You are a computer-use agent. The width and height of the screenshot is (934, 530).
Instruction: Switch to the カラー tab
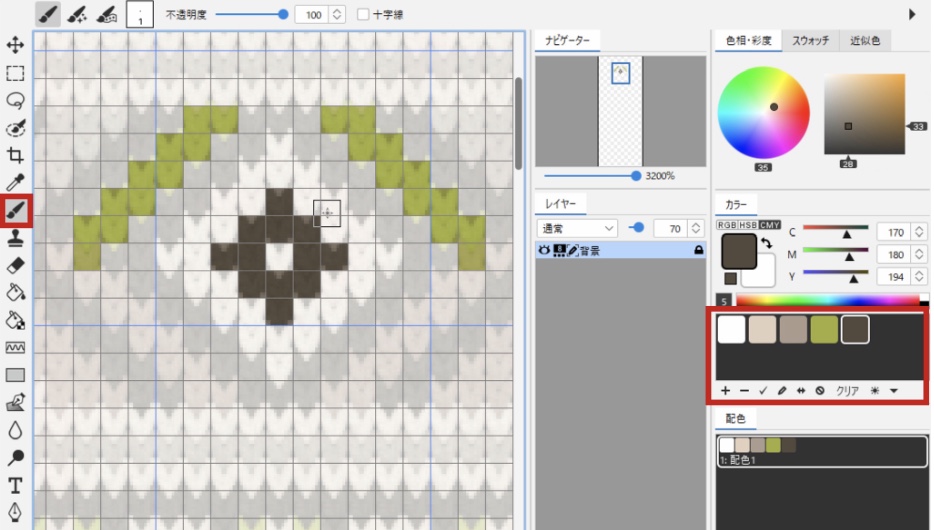pyautogui.click(x=736, y=204)
